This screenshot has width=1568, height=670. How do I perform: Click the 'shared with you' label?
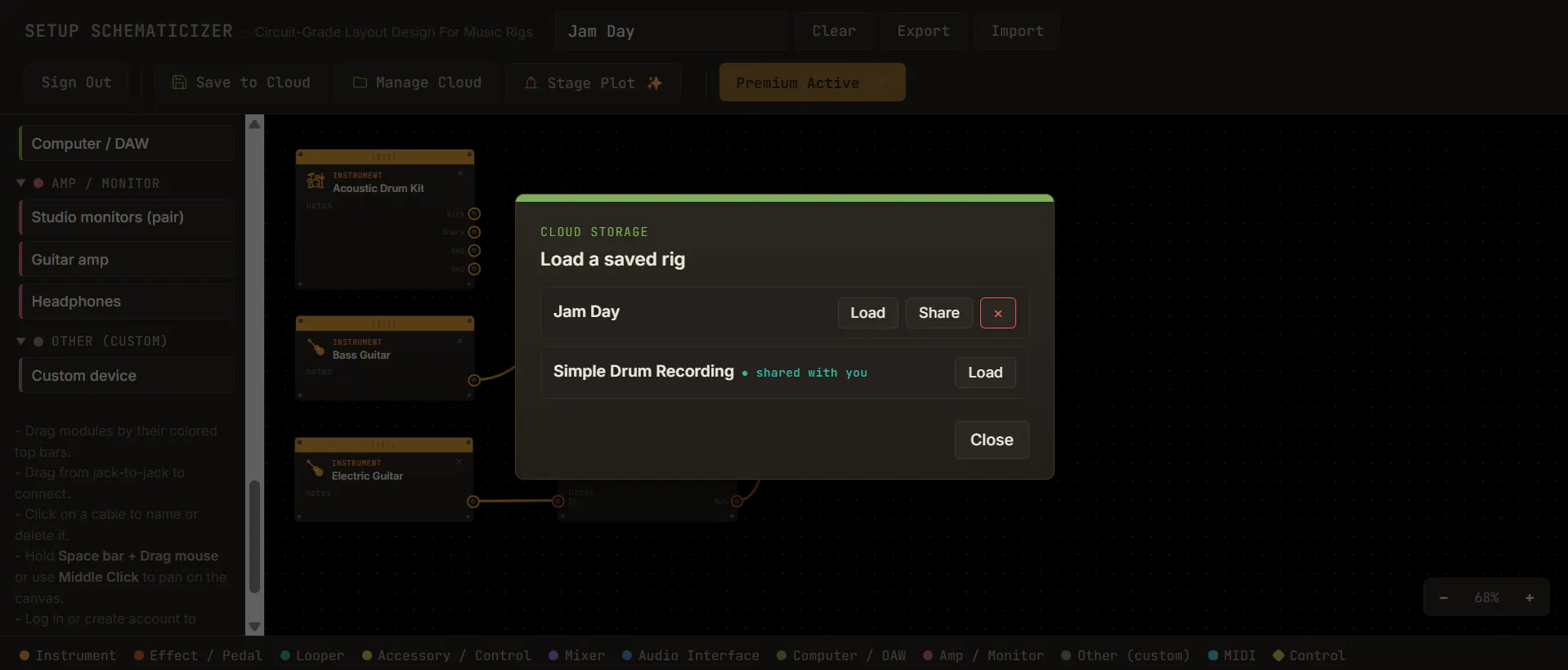(x=811, y=373)
